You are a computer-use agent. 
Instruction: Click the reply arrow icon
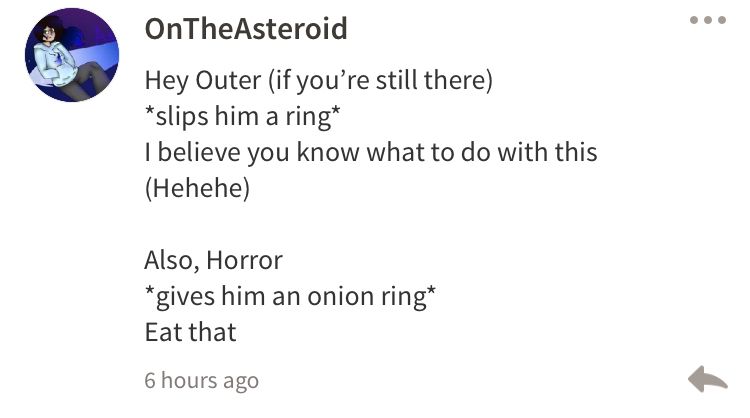pos(708,379)
